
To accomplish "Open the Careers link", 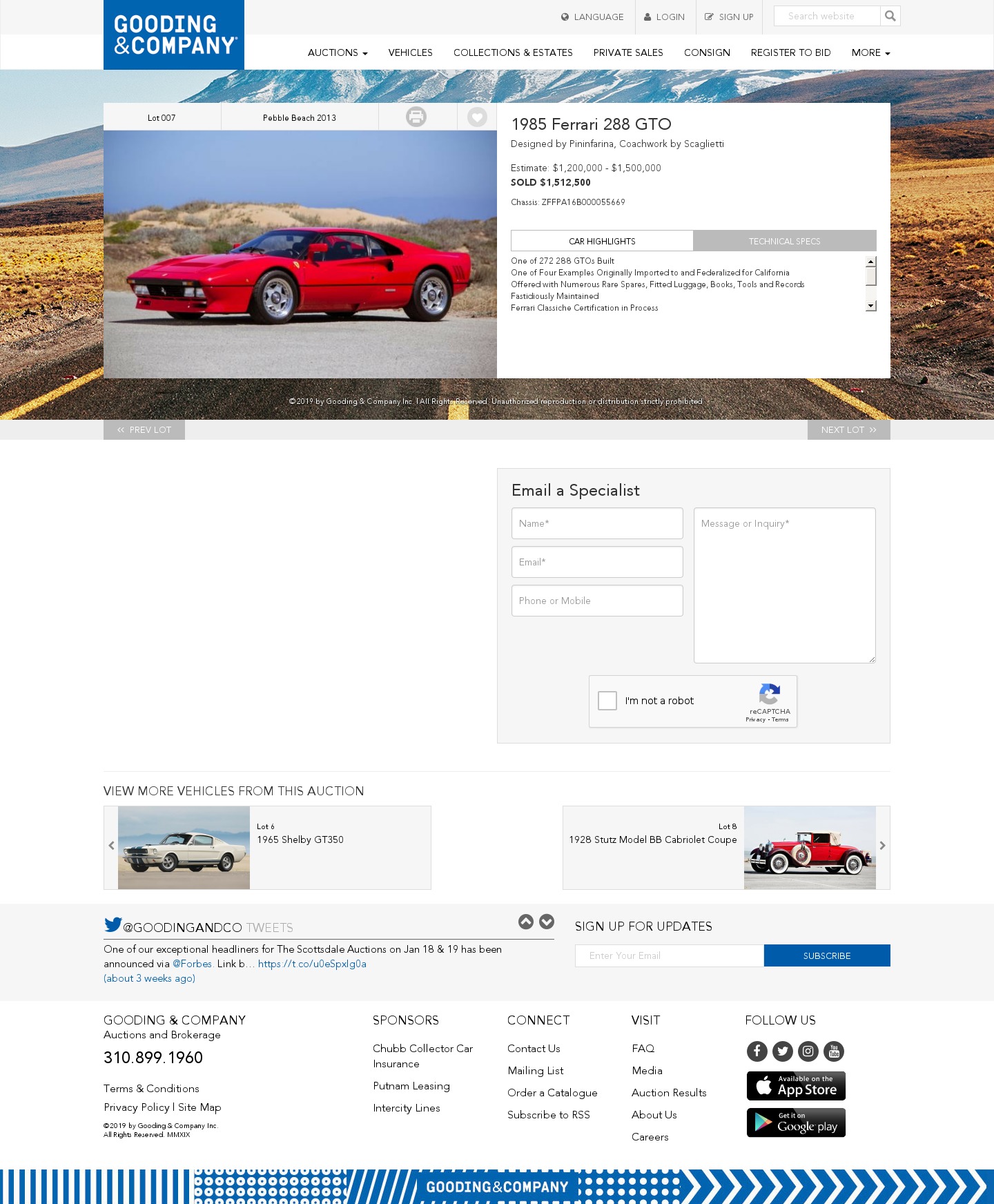I will click(650, 1136).
